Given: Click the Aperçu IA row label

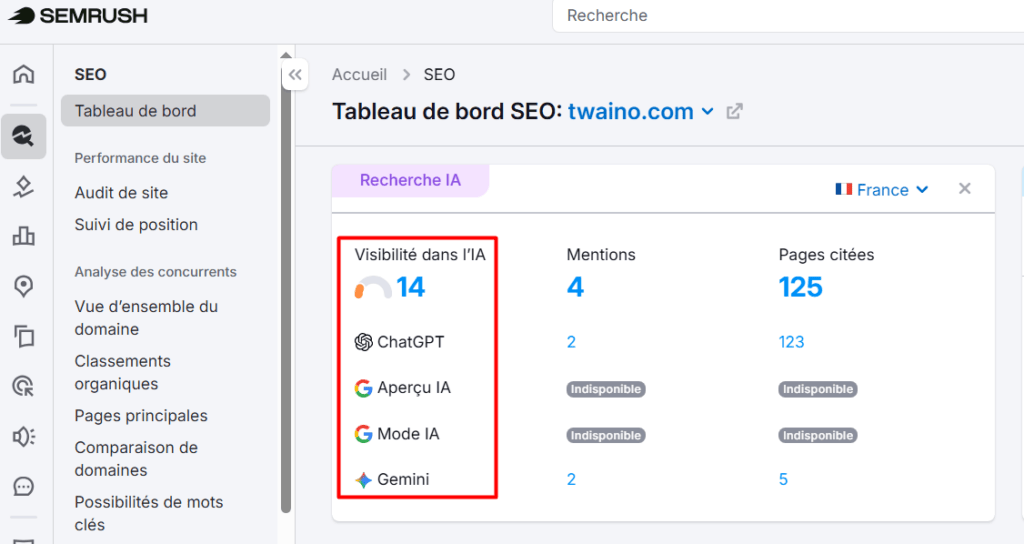Looking at the screenshot, I should pyautogui.click(x=414, y=388).
